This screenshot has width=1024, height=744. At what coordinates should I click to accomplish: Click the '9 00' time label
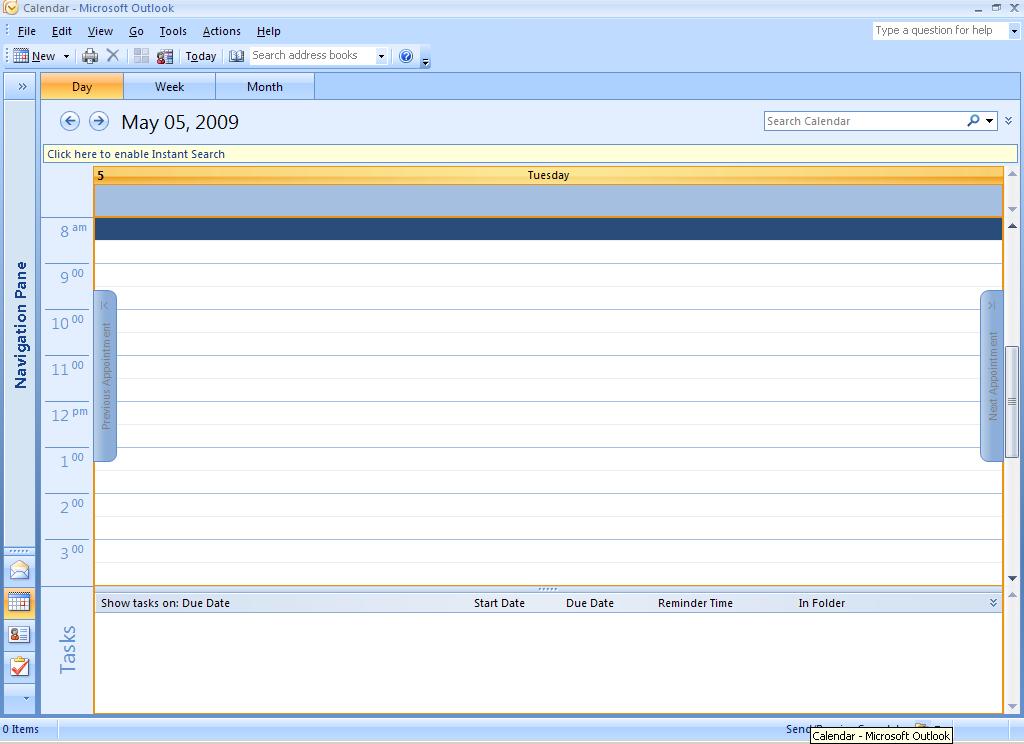tap(72, 276)
